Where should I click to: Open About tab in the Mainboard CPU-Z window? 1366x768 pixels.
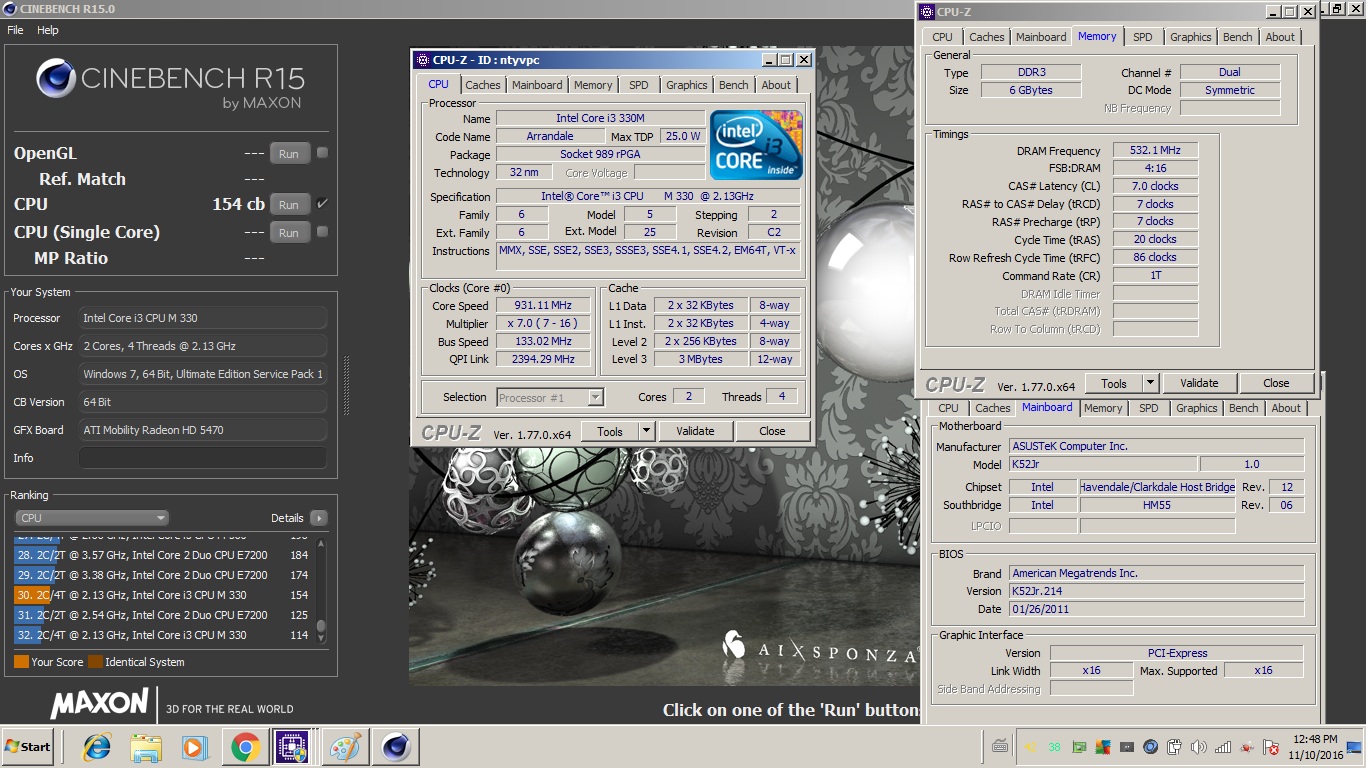coord(1286,408)
